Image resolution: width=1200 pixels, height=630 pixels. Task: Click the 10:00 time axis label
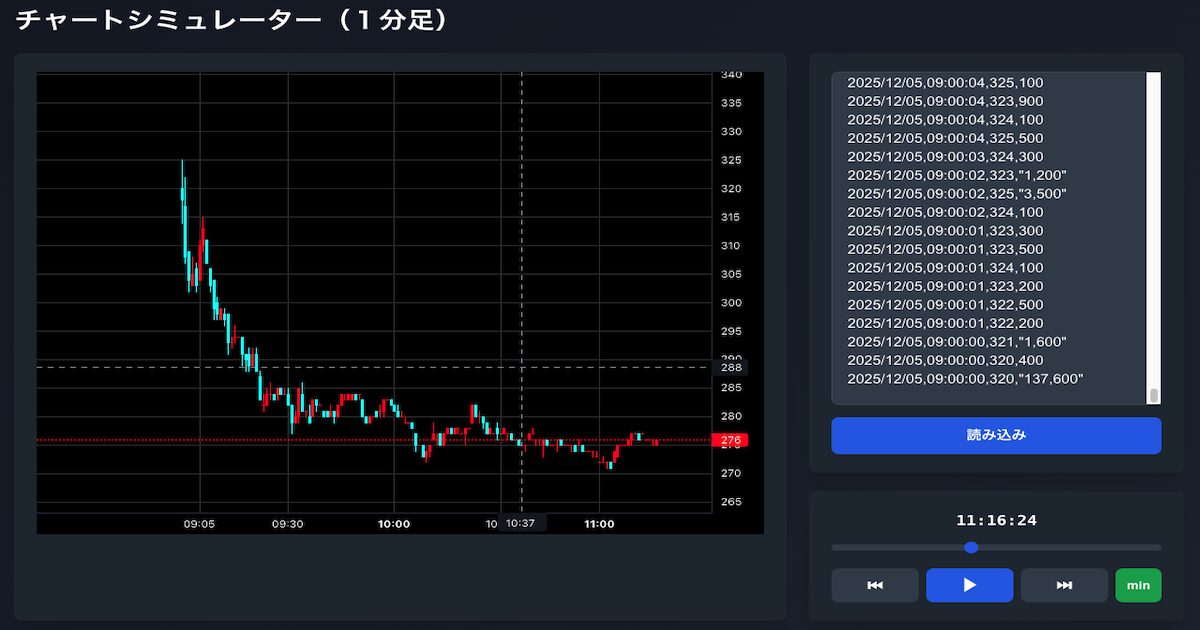(394, 523)
